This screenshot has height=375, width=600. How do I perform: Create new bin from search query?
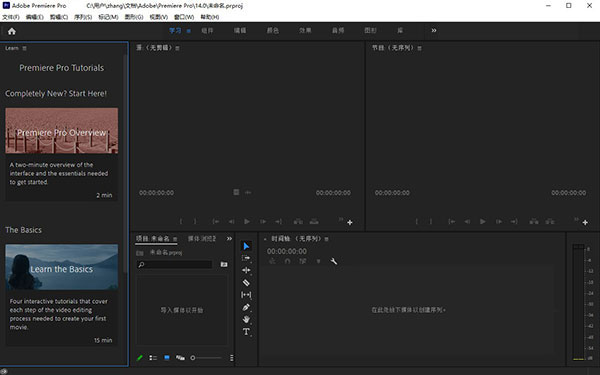[224, 264]
